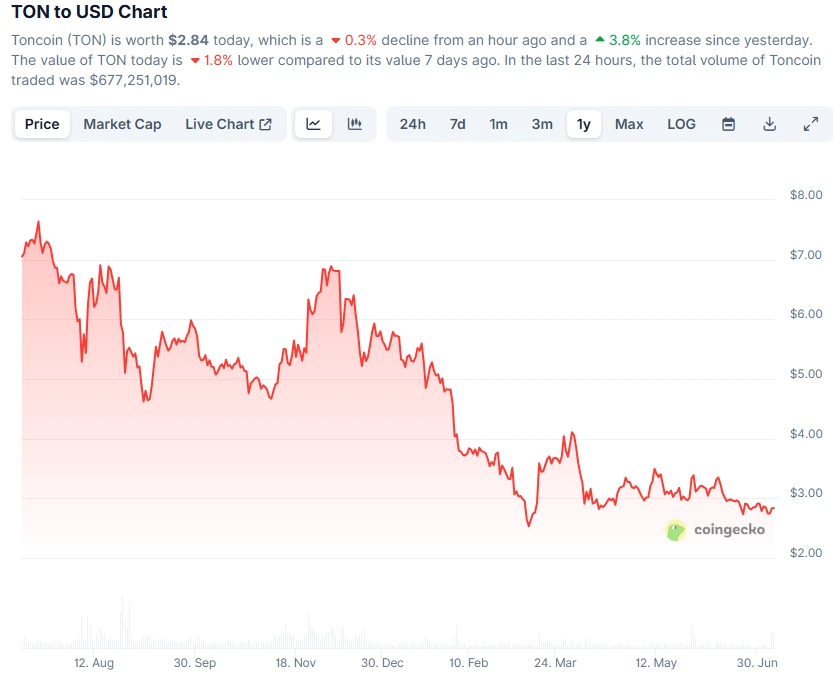
Task: Switch chart range to Max
Action: [x=629, y=123]
